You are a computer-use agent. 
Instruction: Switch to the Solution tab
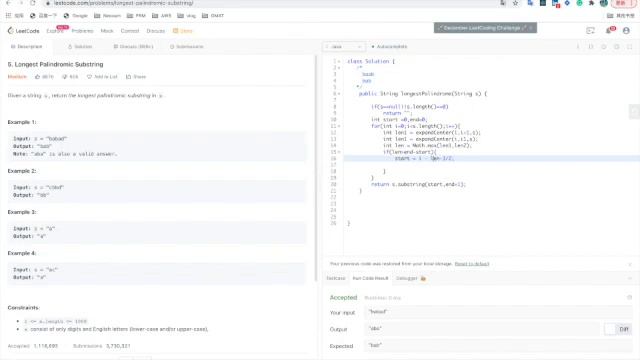80,47
